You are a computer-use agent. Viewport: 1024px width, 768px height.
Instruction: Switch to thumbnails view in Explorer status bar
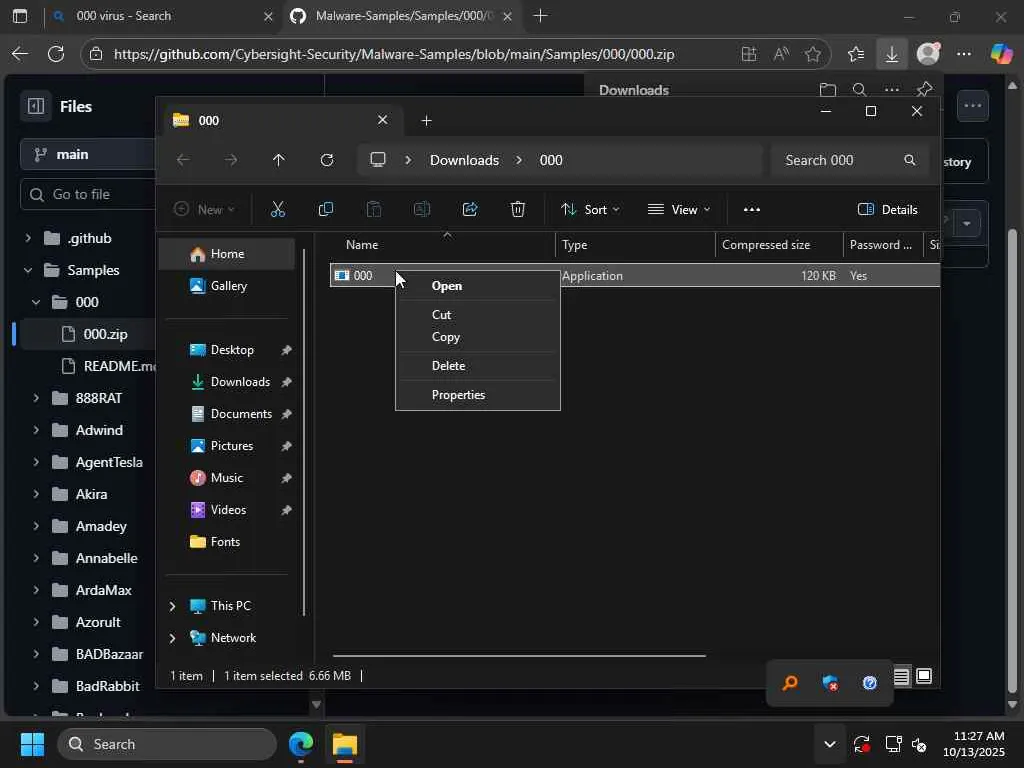(923, 676)
